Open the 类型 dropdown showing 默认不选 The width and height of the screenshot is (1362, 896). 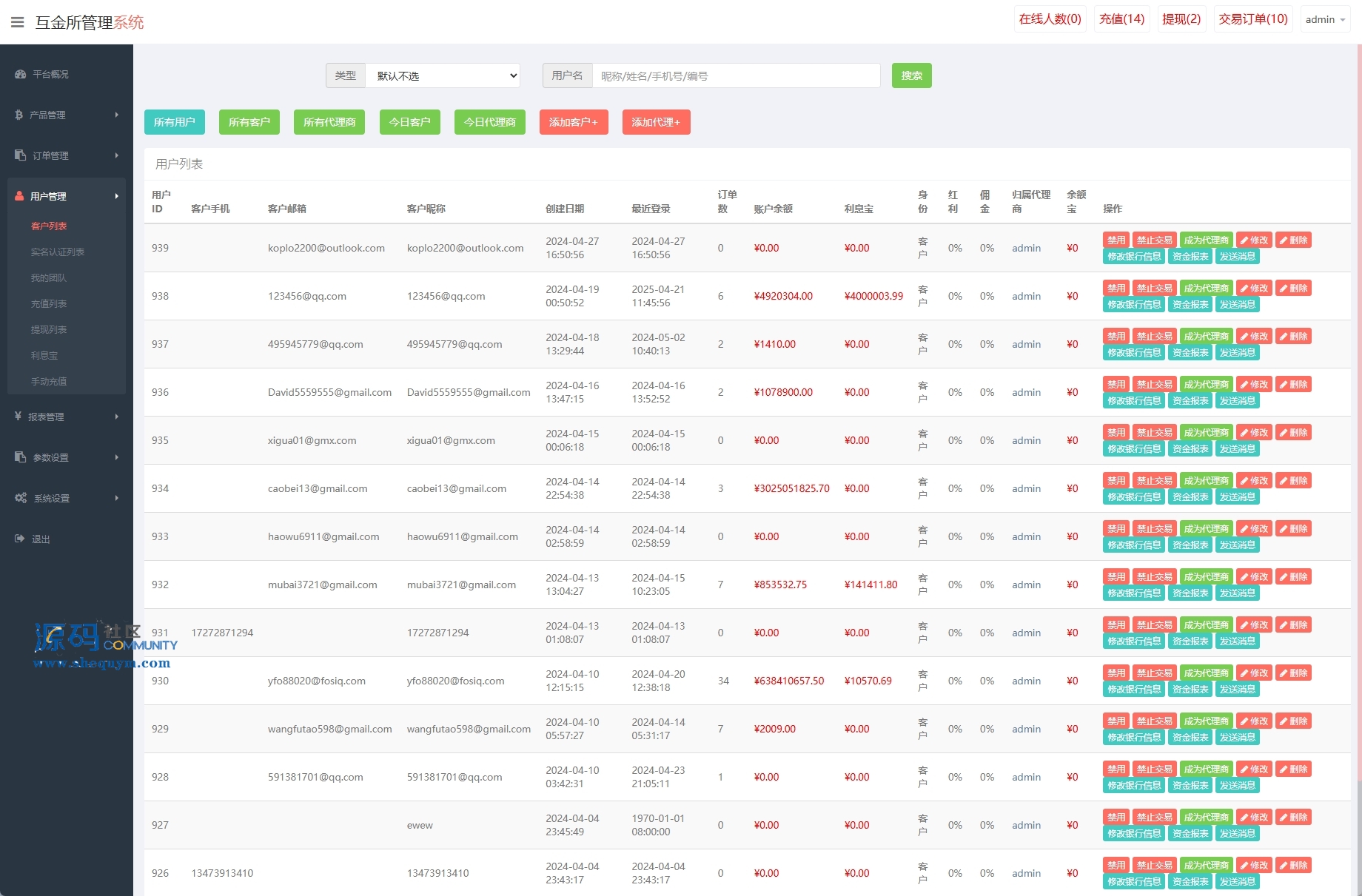(443, 75)
